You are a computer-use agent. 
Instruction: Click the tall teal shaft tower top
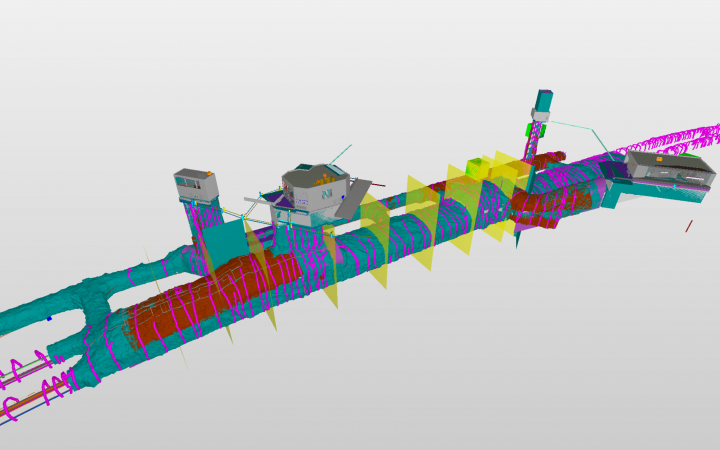tap(543, 100)
